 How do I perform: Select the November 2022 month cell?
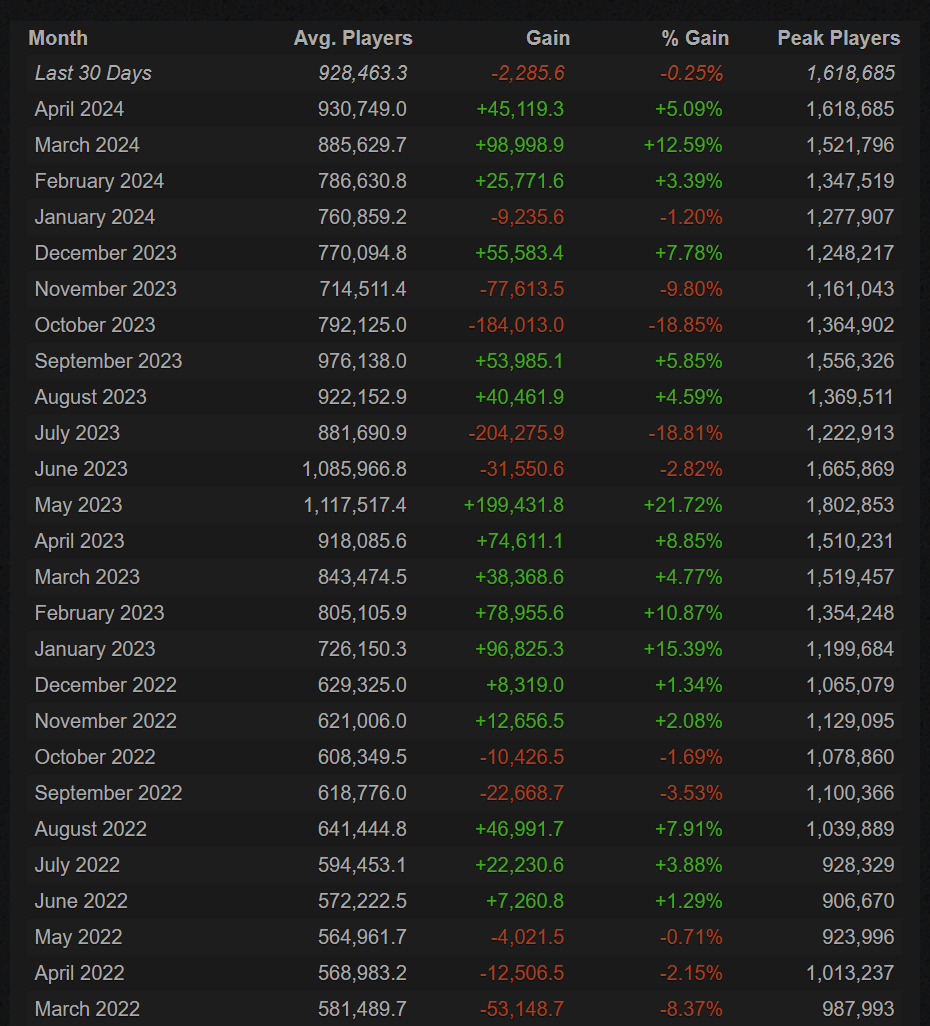click(105, 721)
